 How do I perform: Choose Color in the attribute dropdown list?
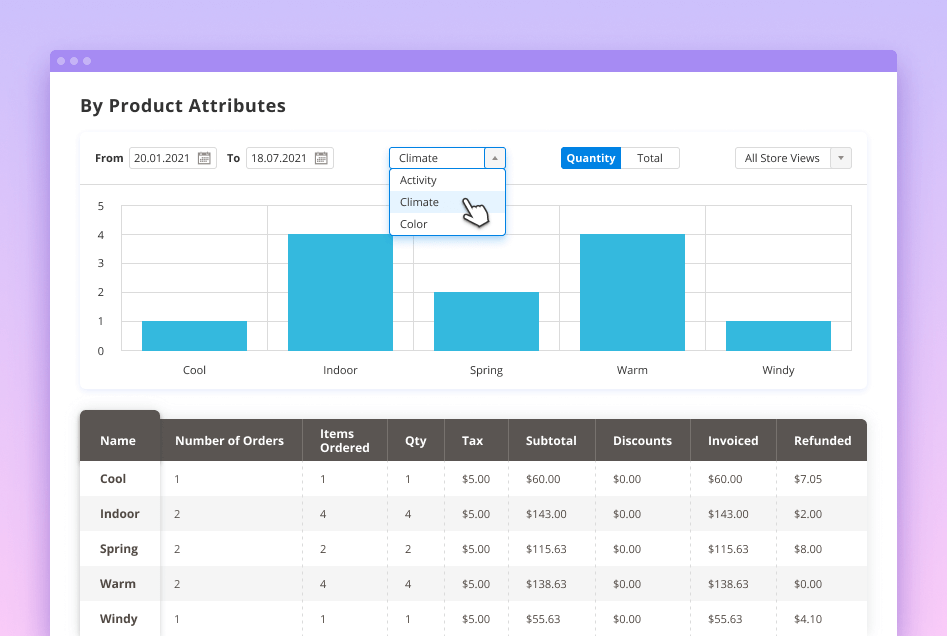pyautogui.click(x=414, y=224)
